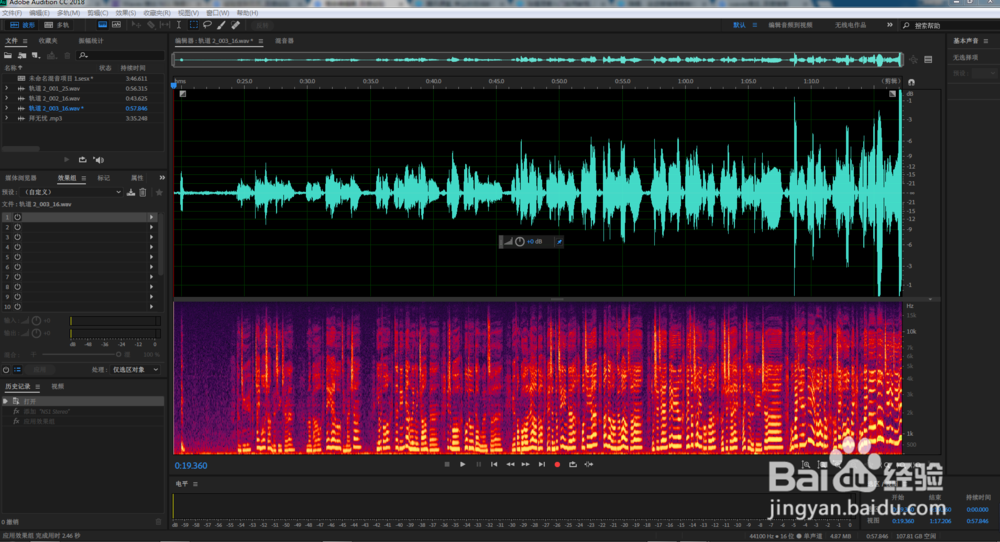Select the Razor tool in toolbar

(x=151, y=25)
